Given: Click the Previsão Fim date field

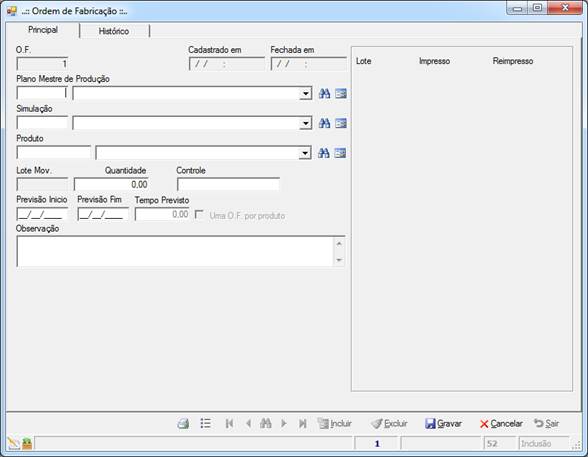Looking at the screenshot, I should (103, 214).
